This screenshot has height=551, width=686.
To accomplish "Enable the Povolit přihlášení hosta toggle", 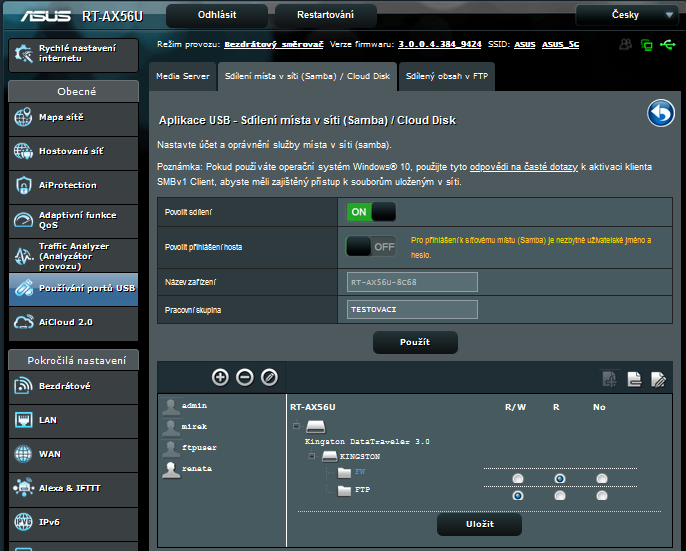I will point(371,246).
